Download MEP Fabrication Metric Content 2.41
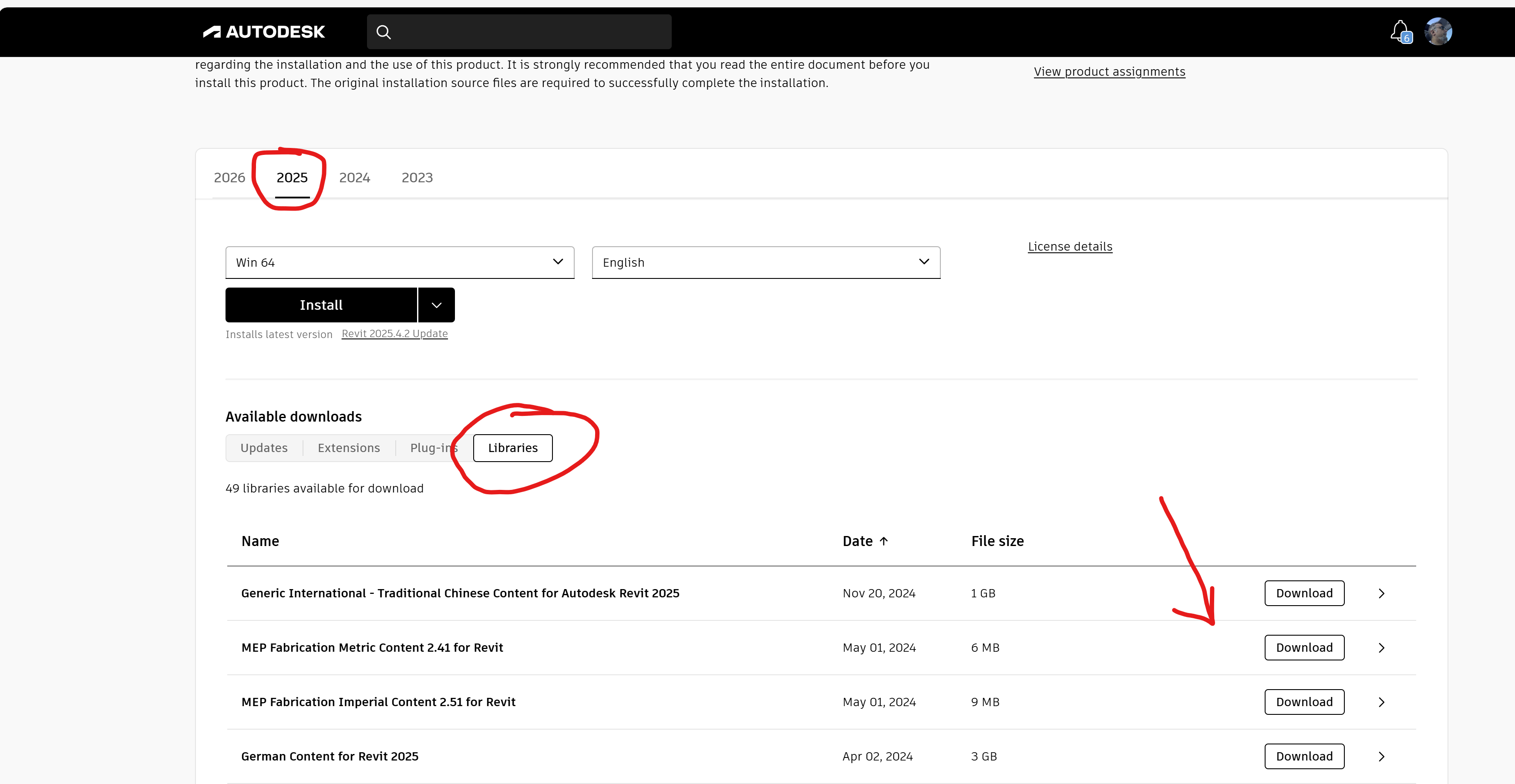The image size is (1515, 784). [1304, 647]
